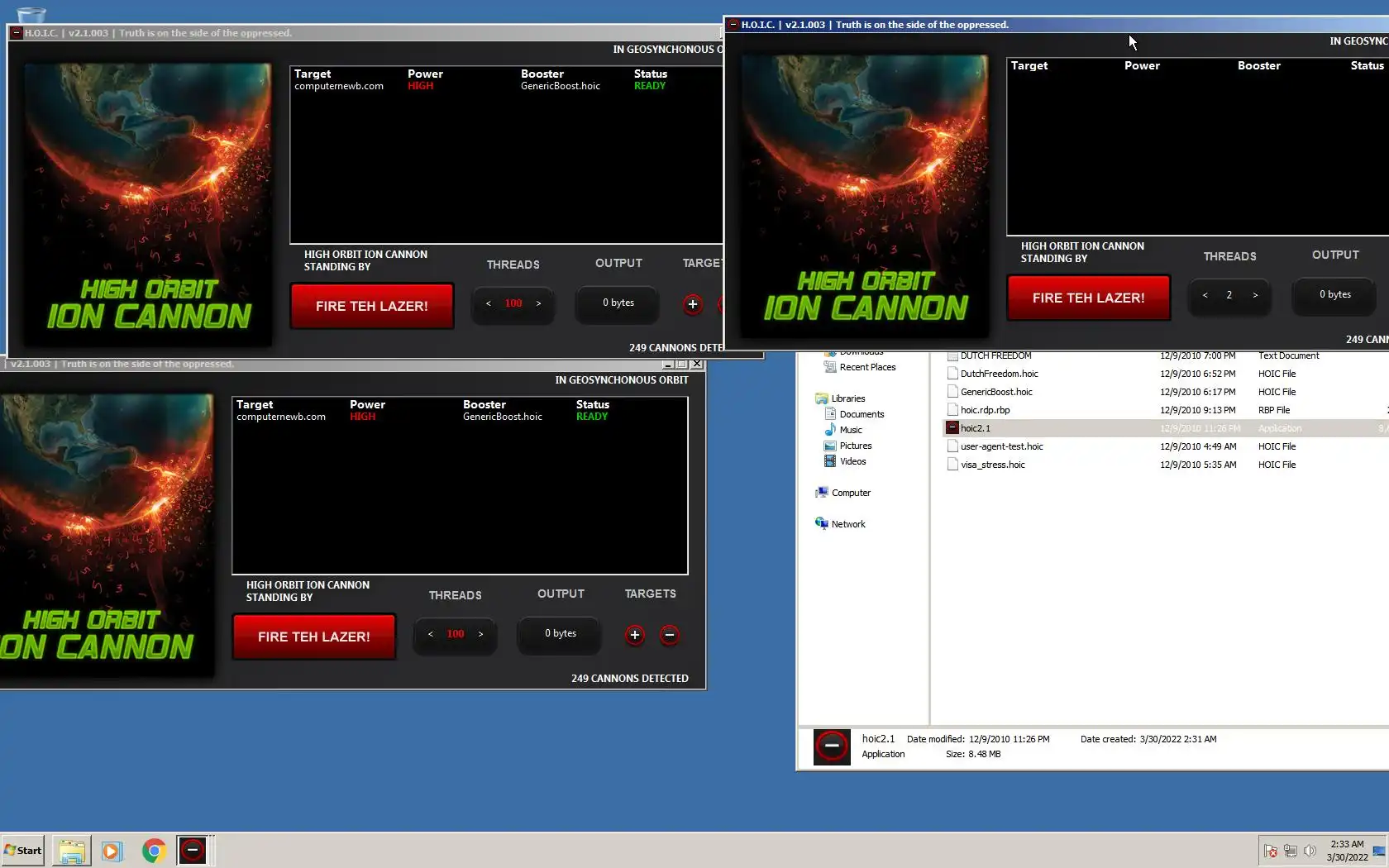Screen dimensions: 1389x868
Task: Click the Power column header in the empty-list HOIC window
Action: [x=1142, y=65]
